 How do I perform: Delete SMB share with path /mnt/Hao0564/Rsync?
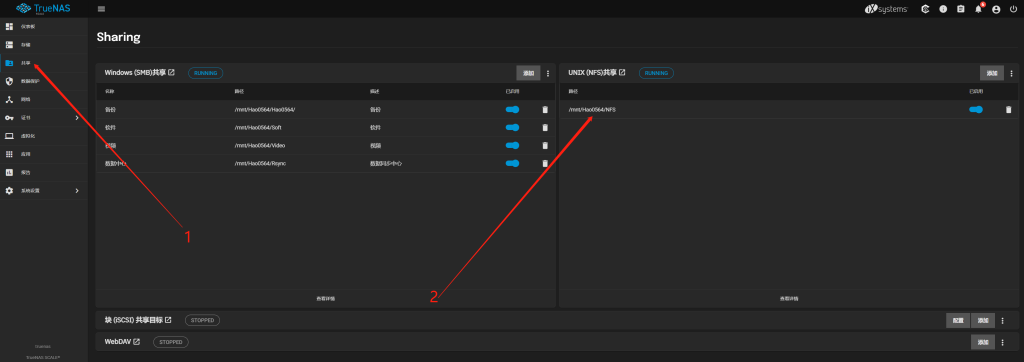click(x=545, y=163)
